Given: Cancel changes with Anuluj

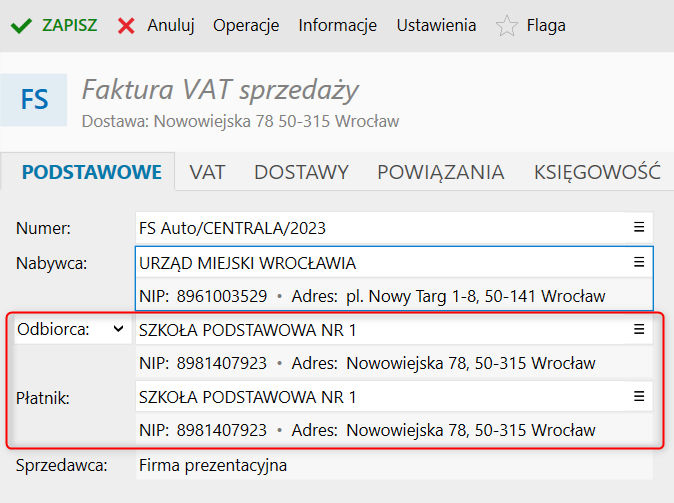Looking at the screenshot, I should coord(171,25).
